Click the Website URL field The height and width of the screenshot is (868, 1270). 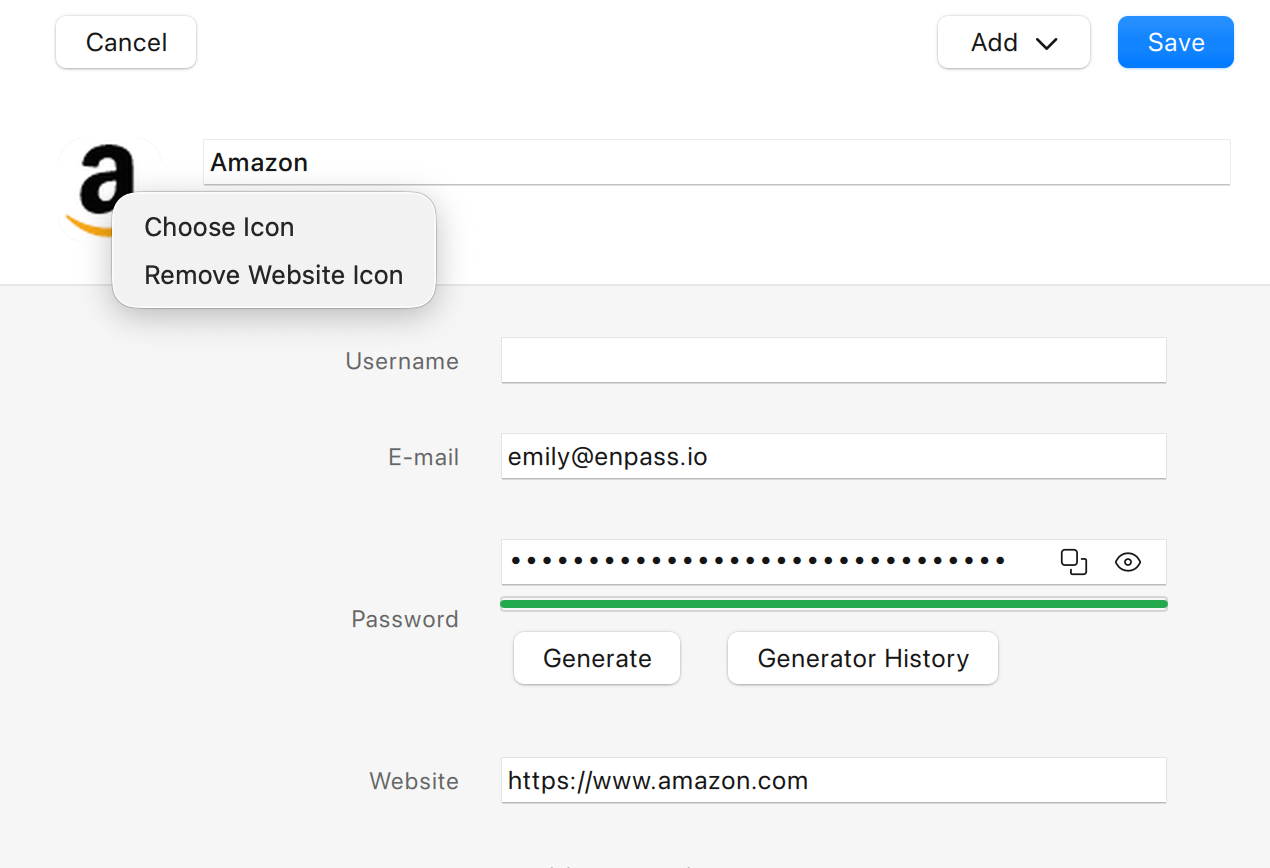tap(834, 780)
